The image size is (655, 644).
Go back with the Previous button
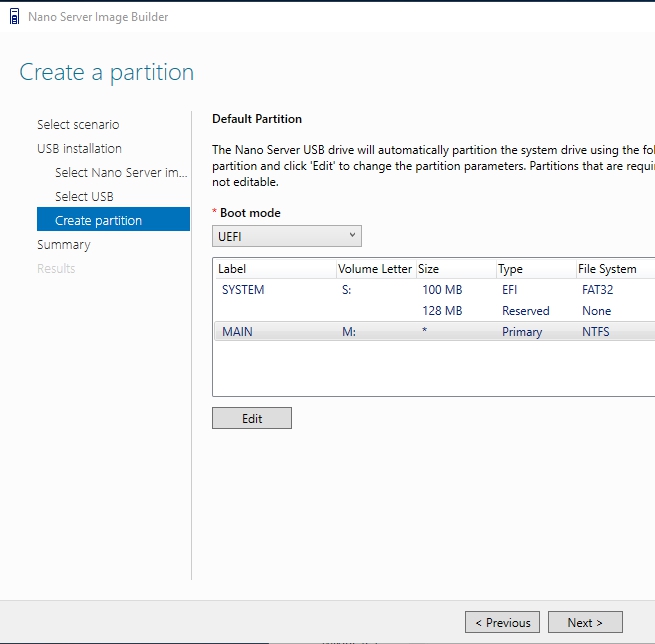[x=502, y=622]
